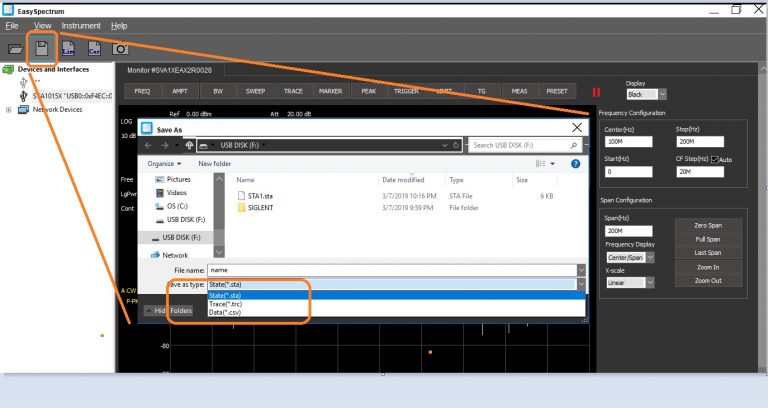
Task: Open the Display color dropdown
Action: click(660, 95)
